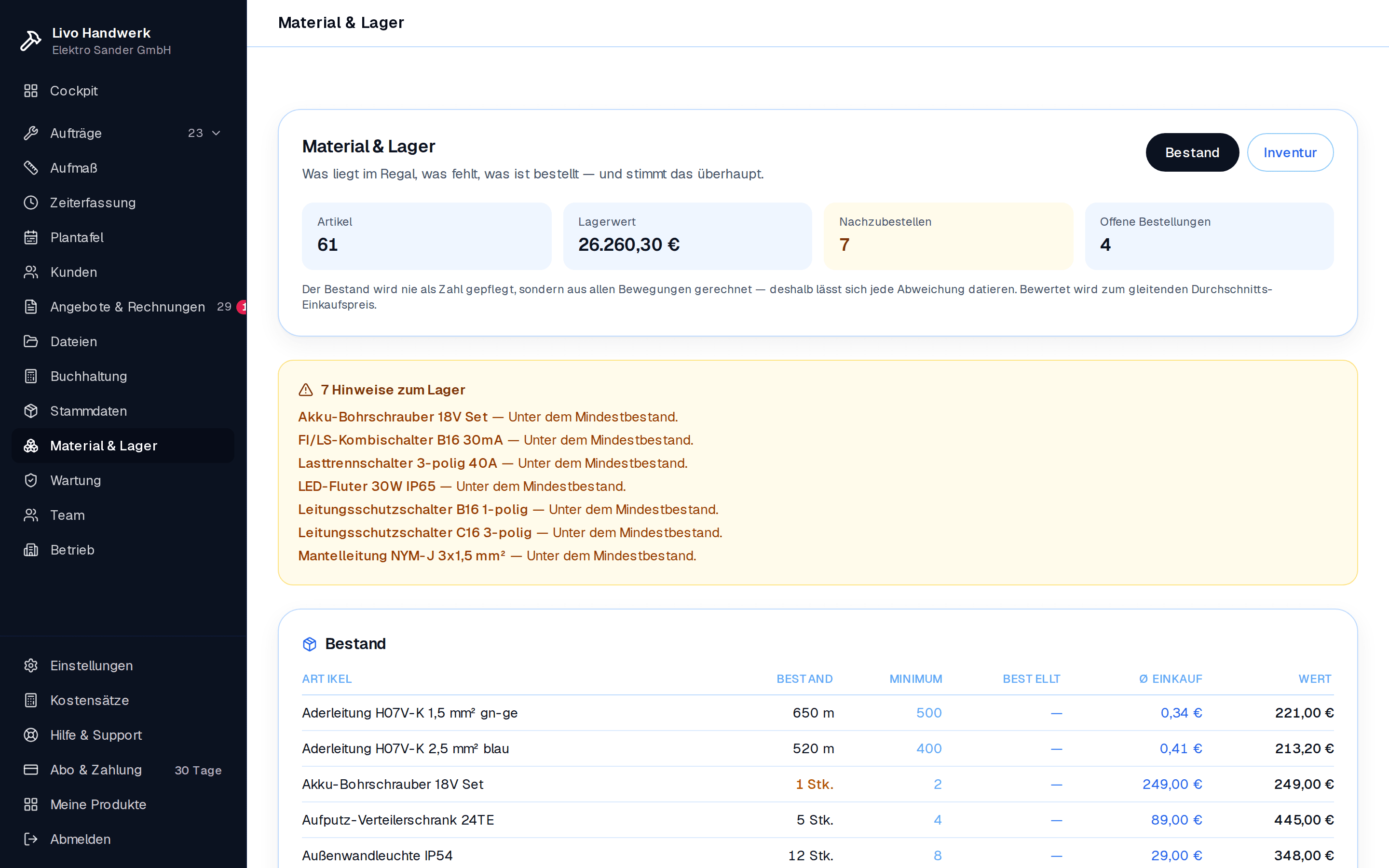Click the Buchhaltung calculator icon
The width and height of the screenshot is (1389, 868).
[x=31, y=376]
